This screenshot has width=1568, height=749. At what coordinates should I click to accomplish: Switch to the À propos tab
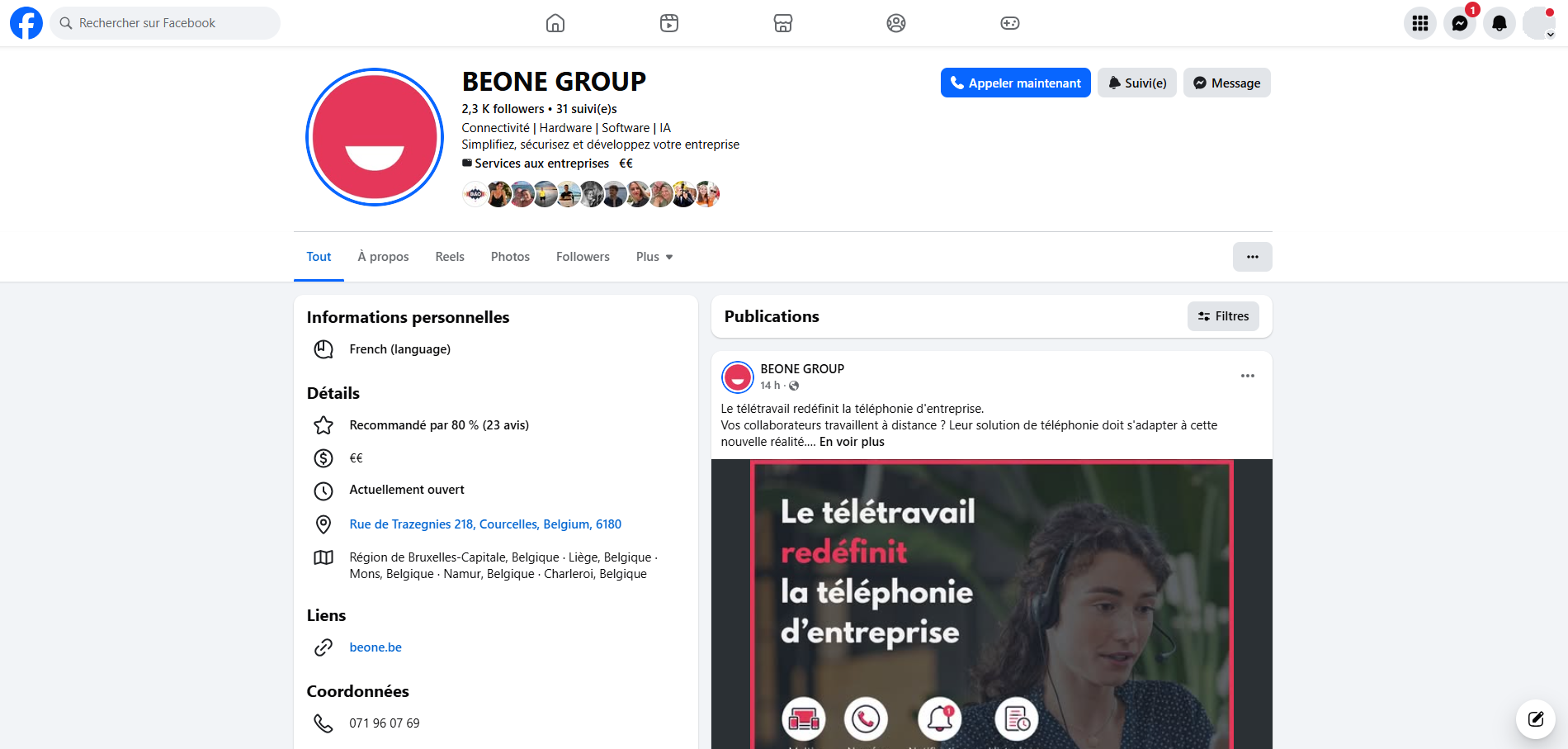383,257
